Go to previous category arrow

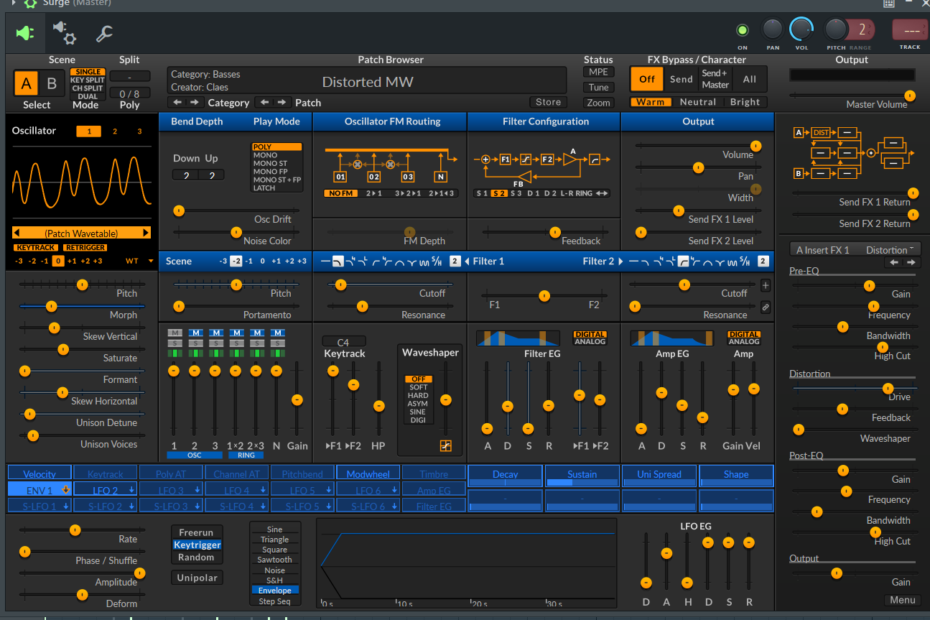[177, 102]
